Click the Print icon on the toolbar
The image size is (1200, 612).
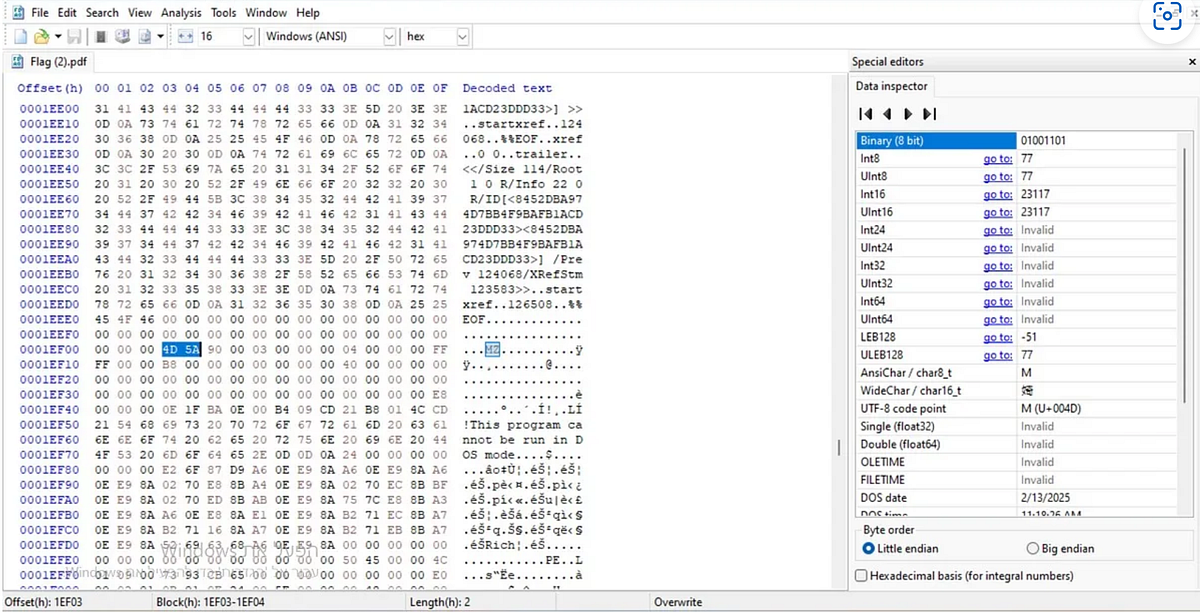click(101, 35)
